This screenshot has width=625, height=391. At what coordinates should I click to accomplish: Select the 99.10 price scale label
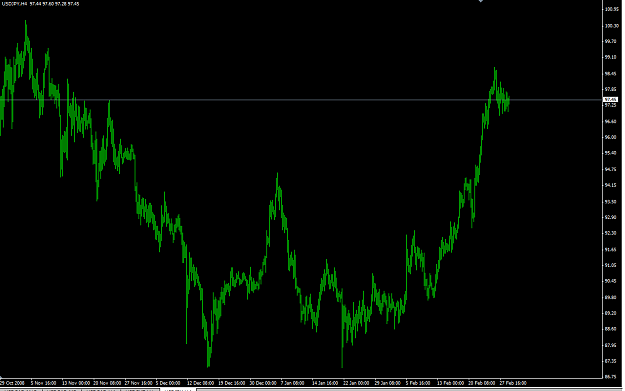[611, 57]
